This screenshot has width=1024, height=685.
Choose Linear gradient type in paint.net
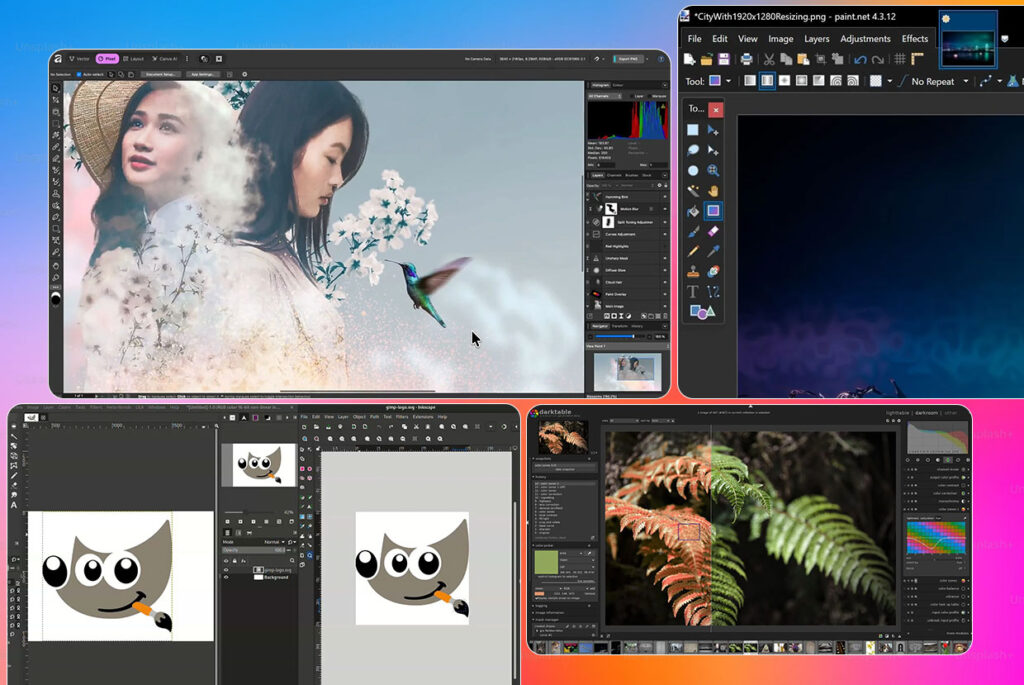(750, 81)
